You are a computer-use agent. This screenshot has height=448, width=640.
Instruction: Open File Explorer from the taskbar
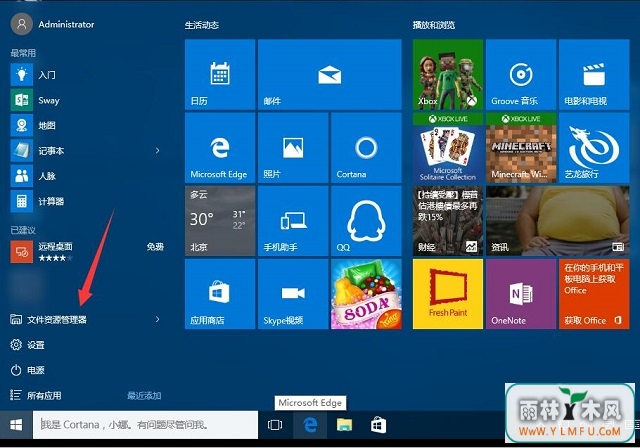pyautogui.click(x=344, y=425)
